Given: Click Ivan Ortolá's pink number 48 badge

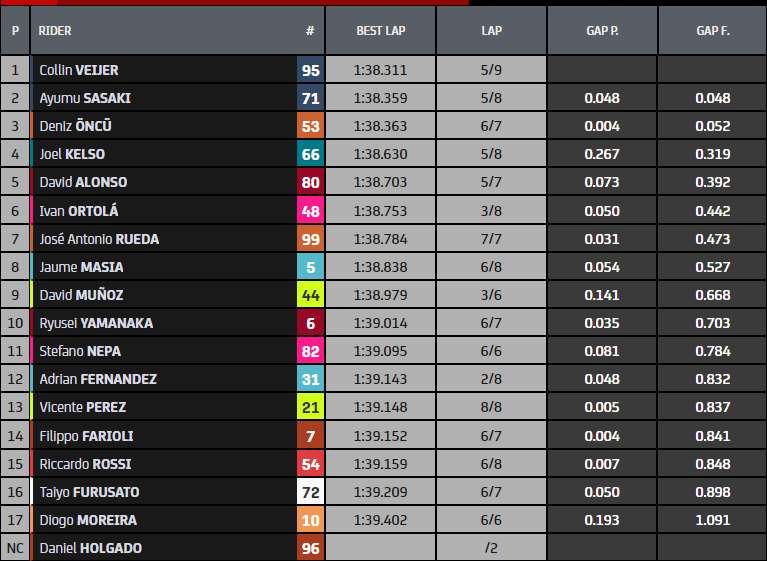Looking at the screenshot, I should 310,211.
